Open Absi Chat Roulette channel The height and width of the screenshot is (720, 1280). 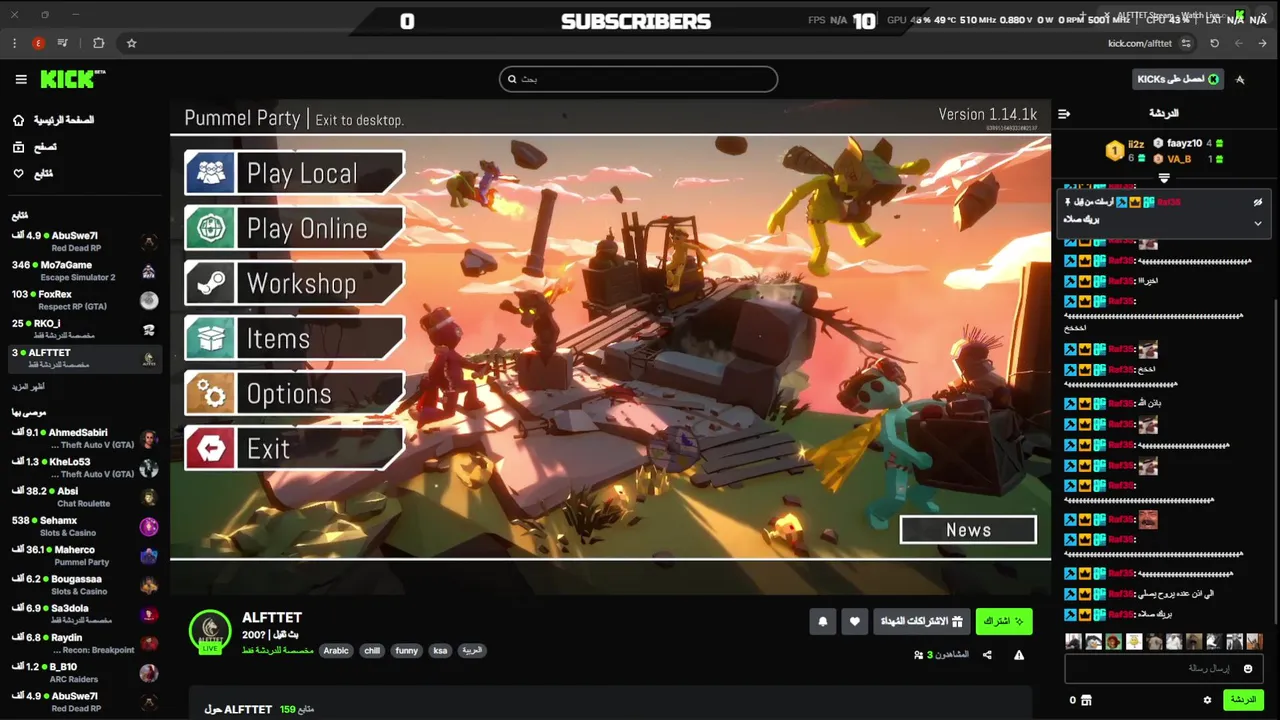coord(85,497)
